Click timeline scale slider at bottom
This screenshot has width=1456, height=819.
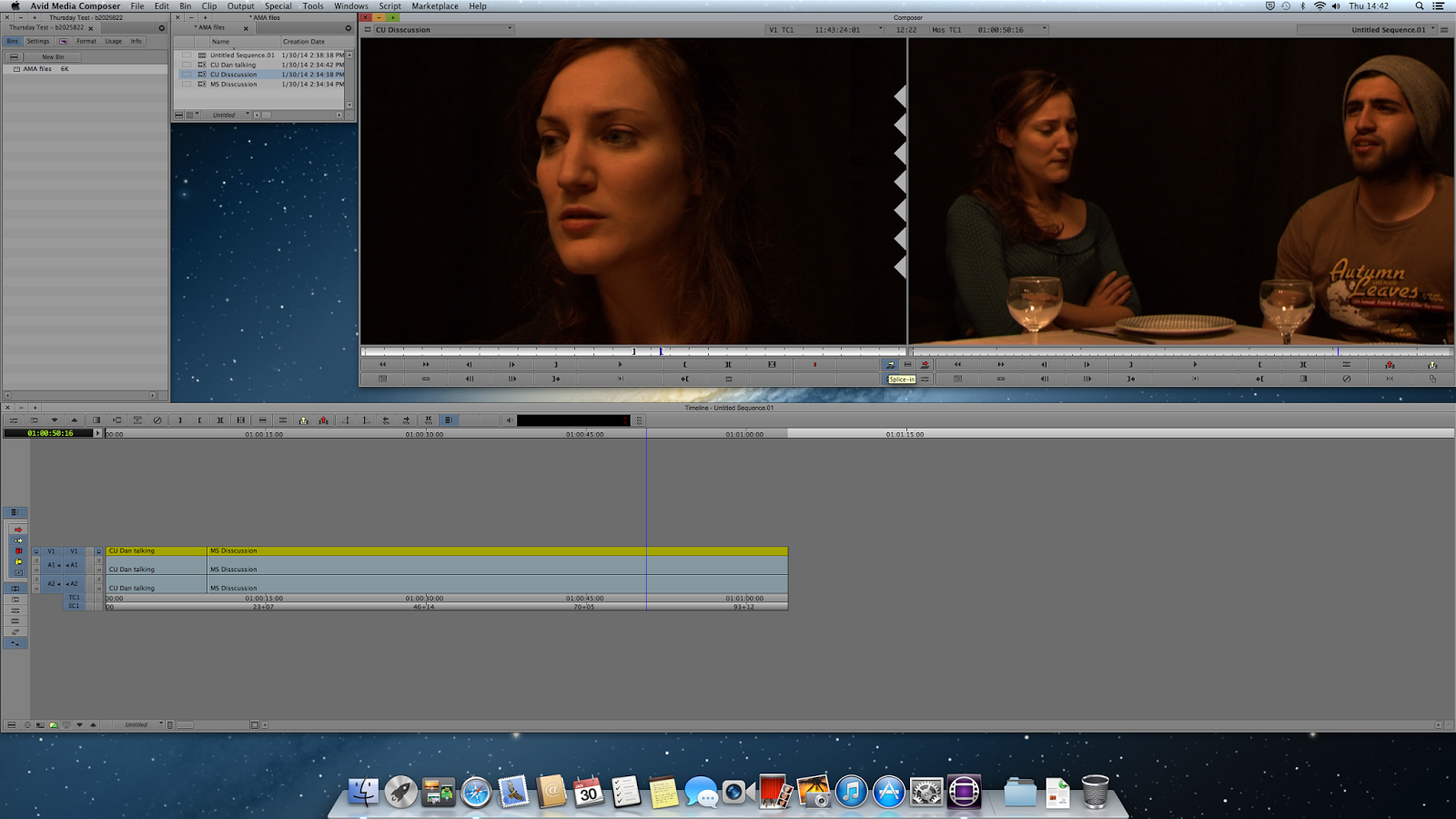185,724
